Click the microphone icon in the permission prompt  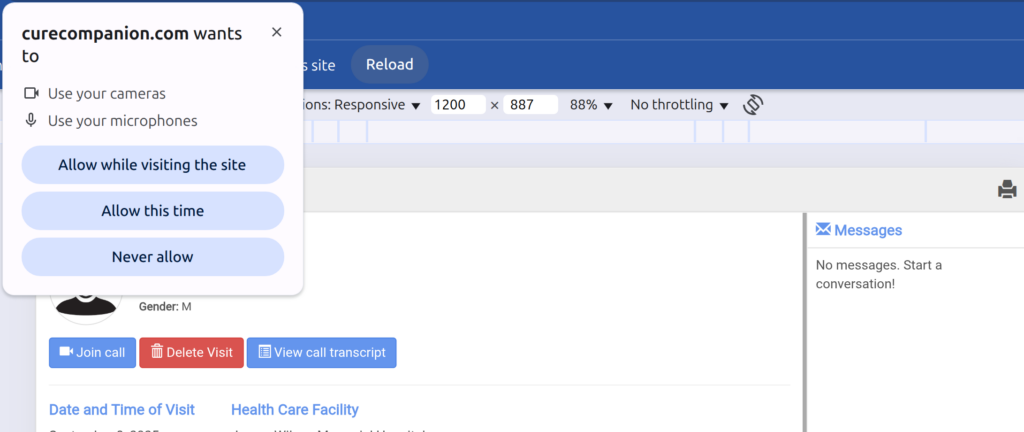(x=31, y=121)
